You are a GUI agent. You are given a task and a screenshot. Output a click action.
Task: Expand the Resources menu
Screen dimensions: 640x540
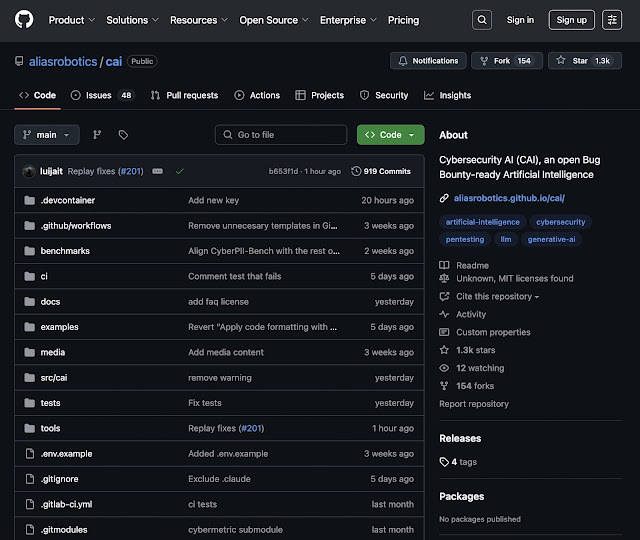[199, 20]
